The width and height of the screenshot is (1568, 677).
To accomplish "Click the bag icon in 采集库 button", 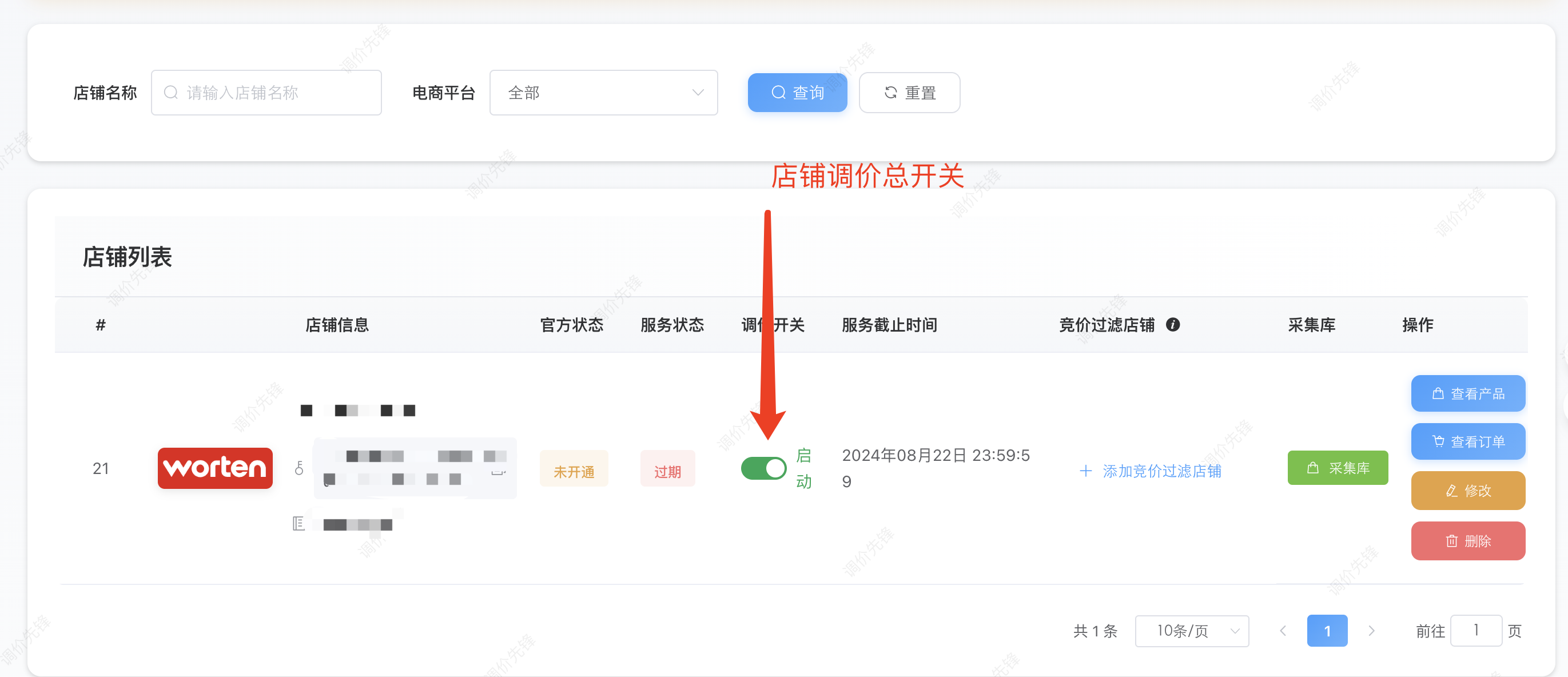I will pyautogui.click(x=1313, y=468).
